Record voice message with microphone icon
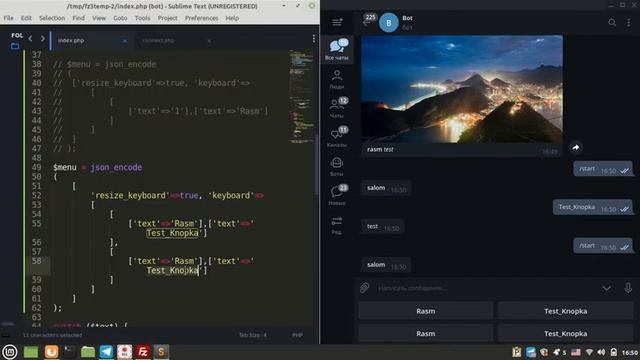This screenshot has height=360, width=640. (628, 288)
